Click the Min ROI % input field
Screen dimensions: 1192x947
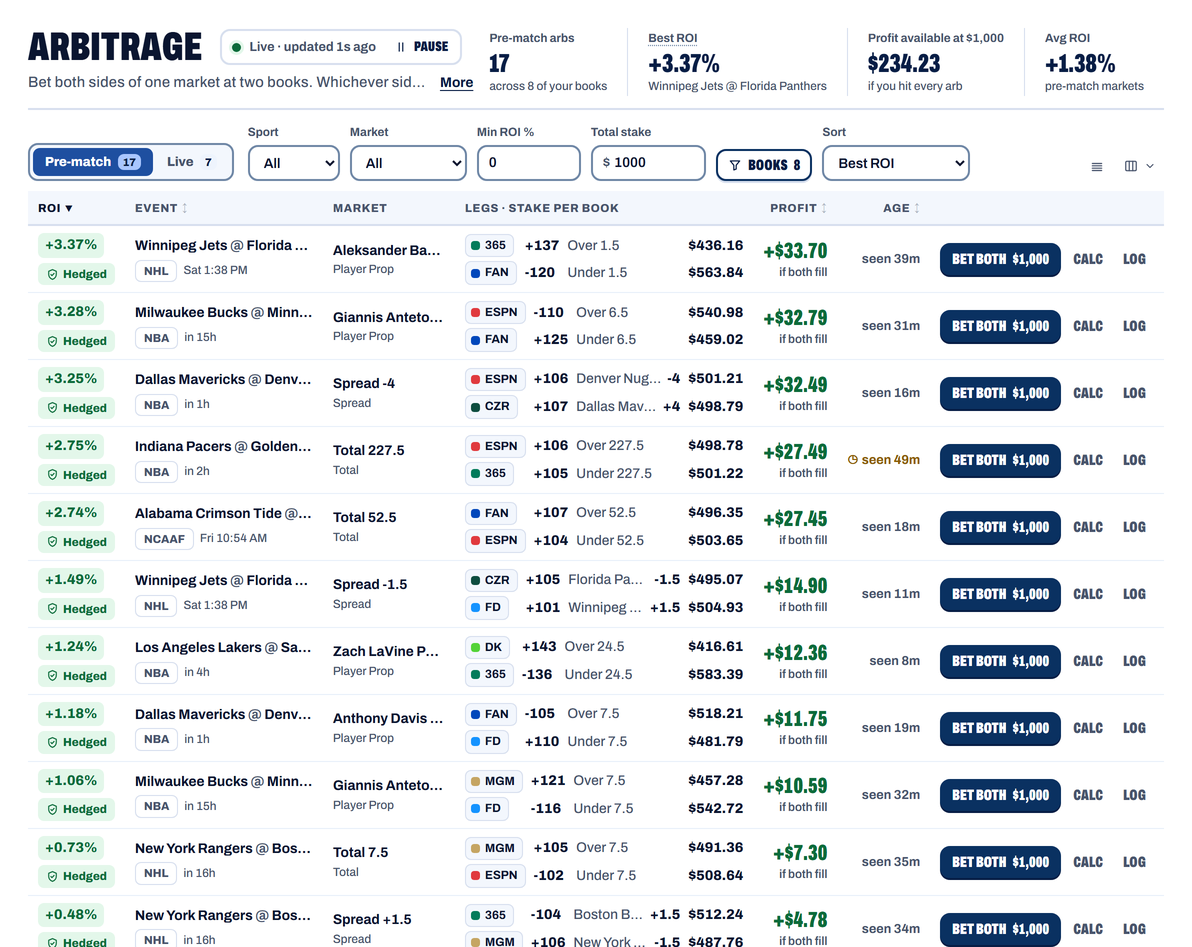click(x=528, y=163)
